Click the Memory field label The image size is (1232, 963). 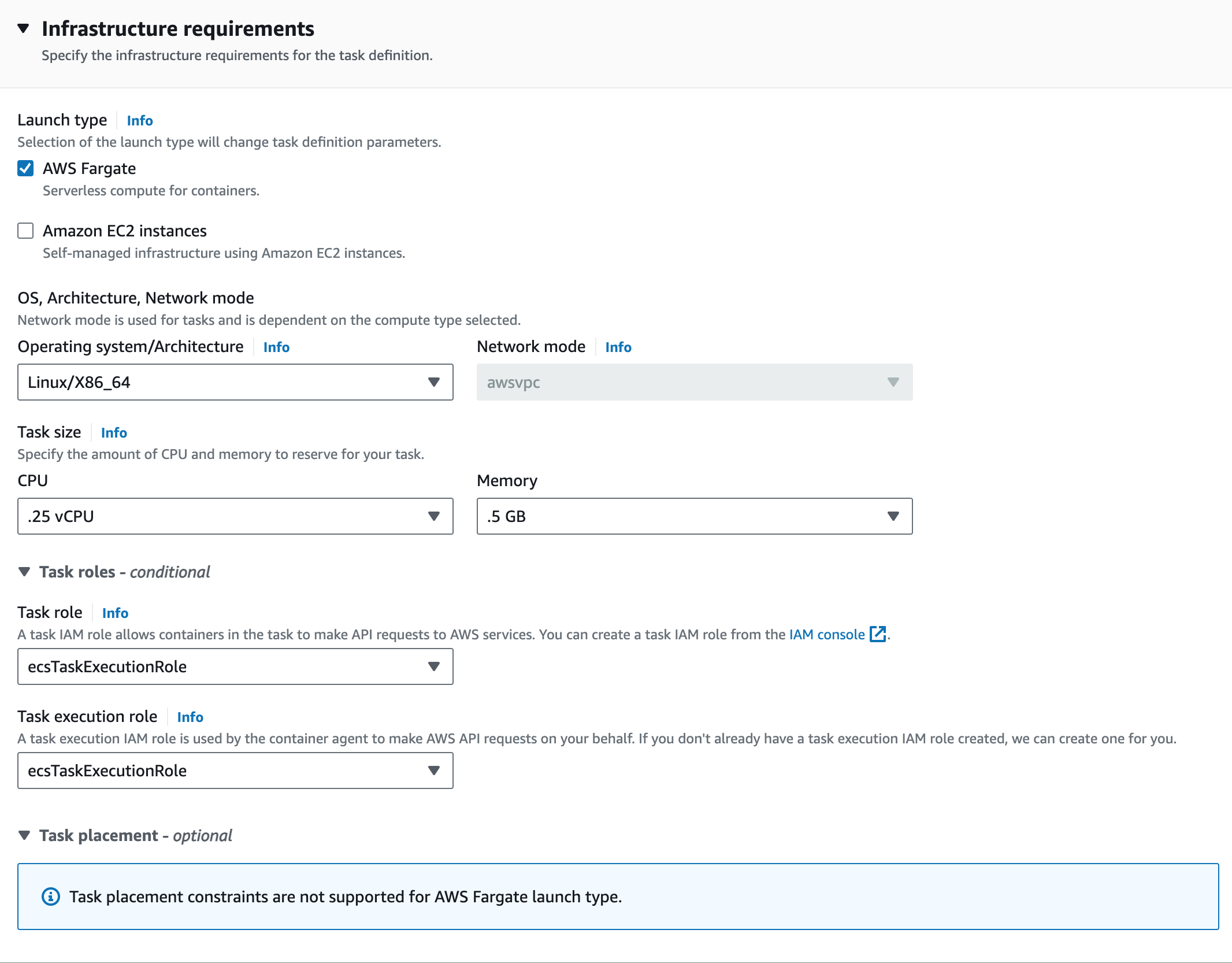point(507,481)
